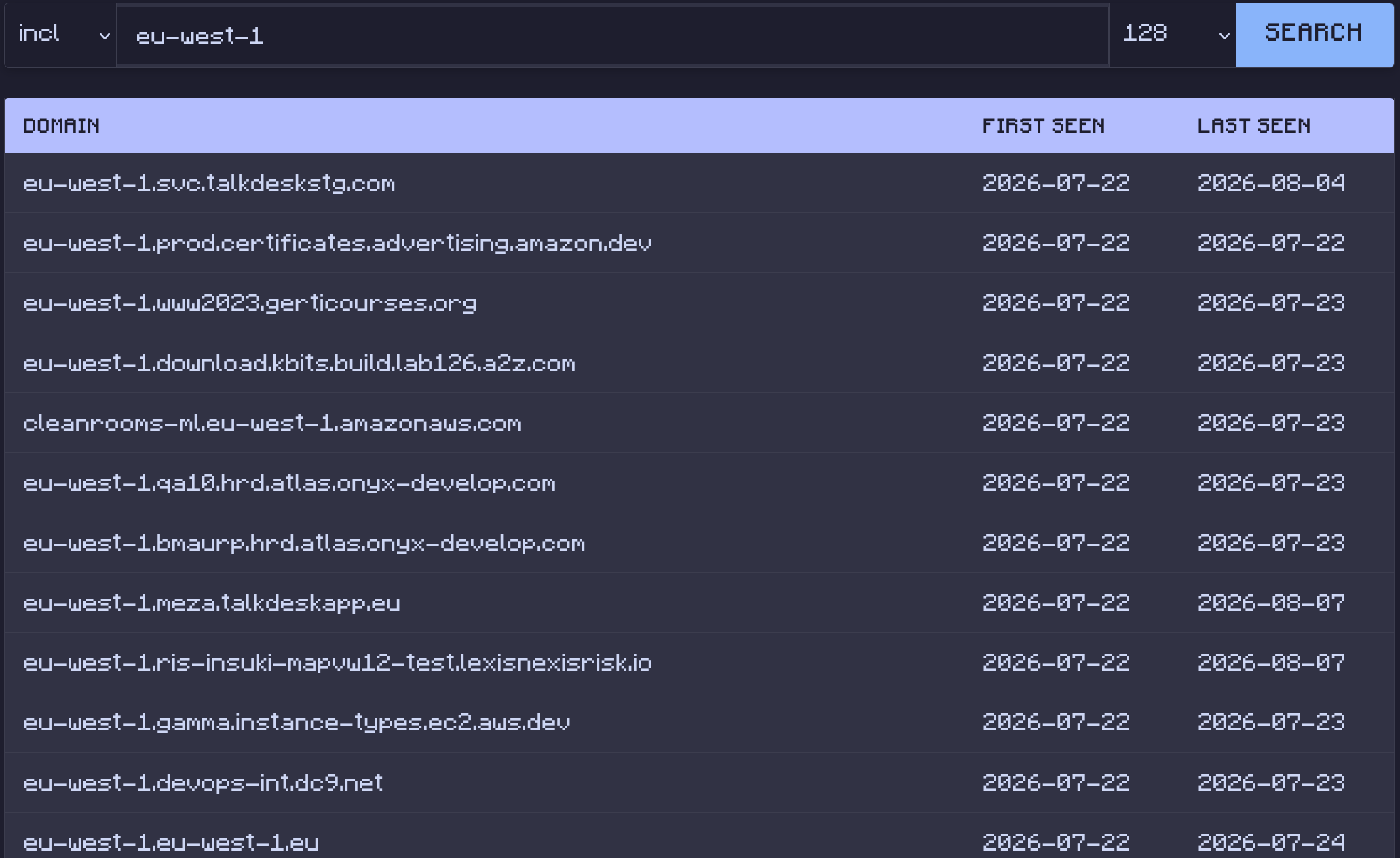Screen dimensions: 1400x858
Task: Click the LAST SEEN column header
Action: point(1254,126)
